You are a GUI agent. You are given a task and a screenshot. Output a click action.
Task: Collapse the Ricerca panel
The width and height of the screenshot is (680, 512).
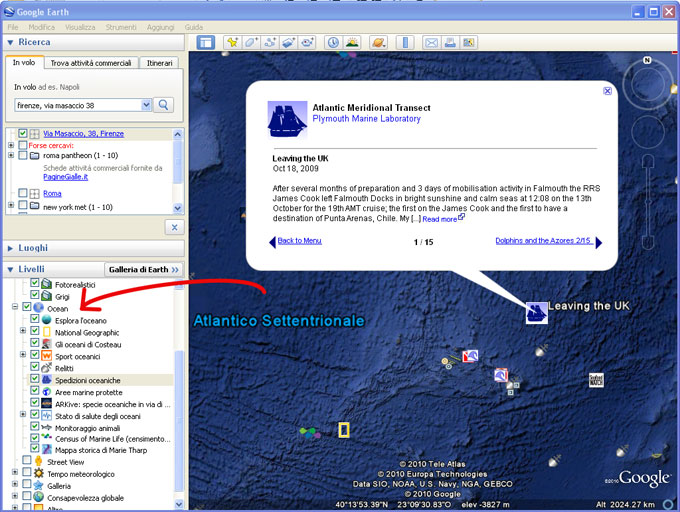pos(10,42)
